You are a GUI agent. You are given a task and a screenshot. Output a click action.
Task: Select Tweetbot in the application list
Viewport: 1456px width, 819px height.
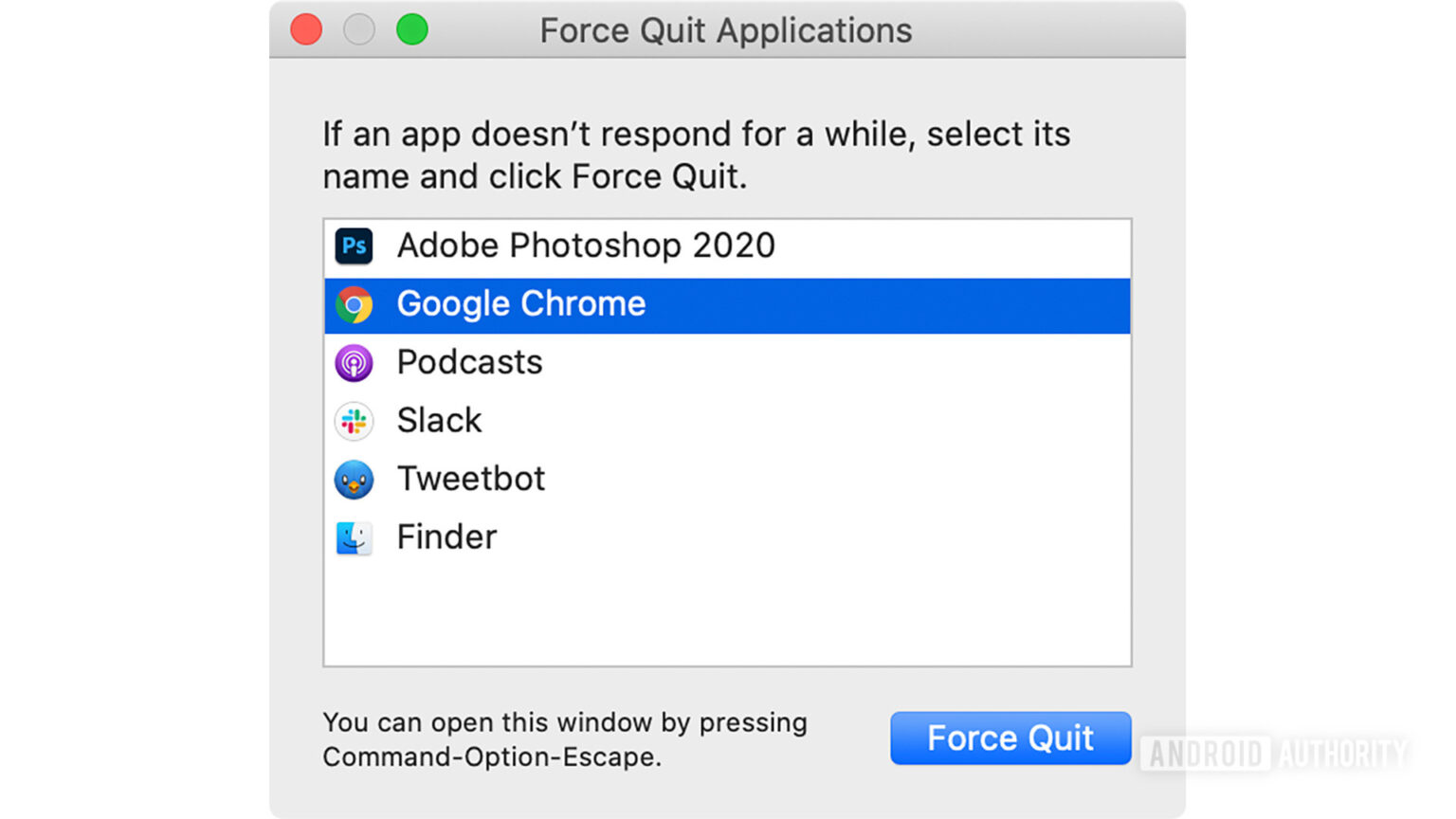tap(471, 479)
